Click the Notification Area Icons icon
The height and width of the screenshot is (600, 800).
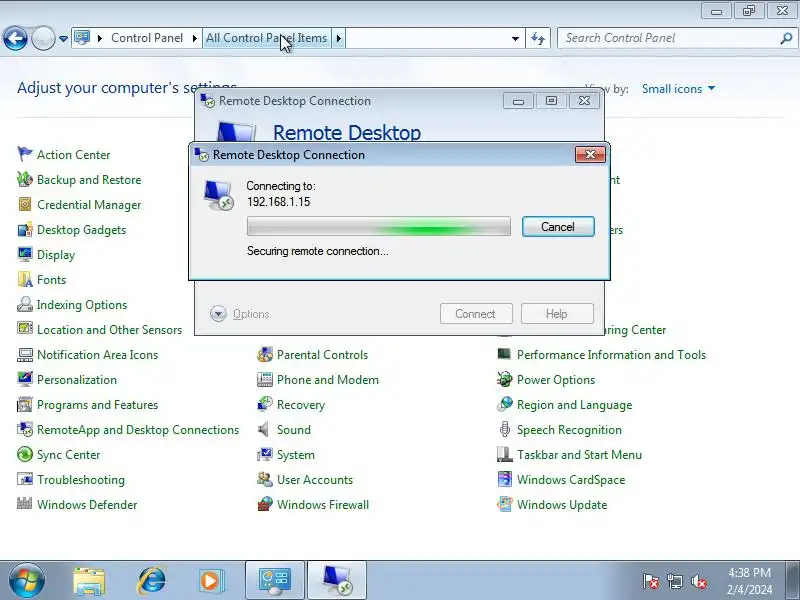click(x=24, y=354)
